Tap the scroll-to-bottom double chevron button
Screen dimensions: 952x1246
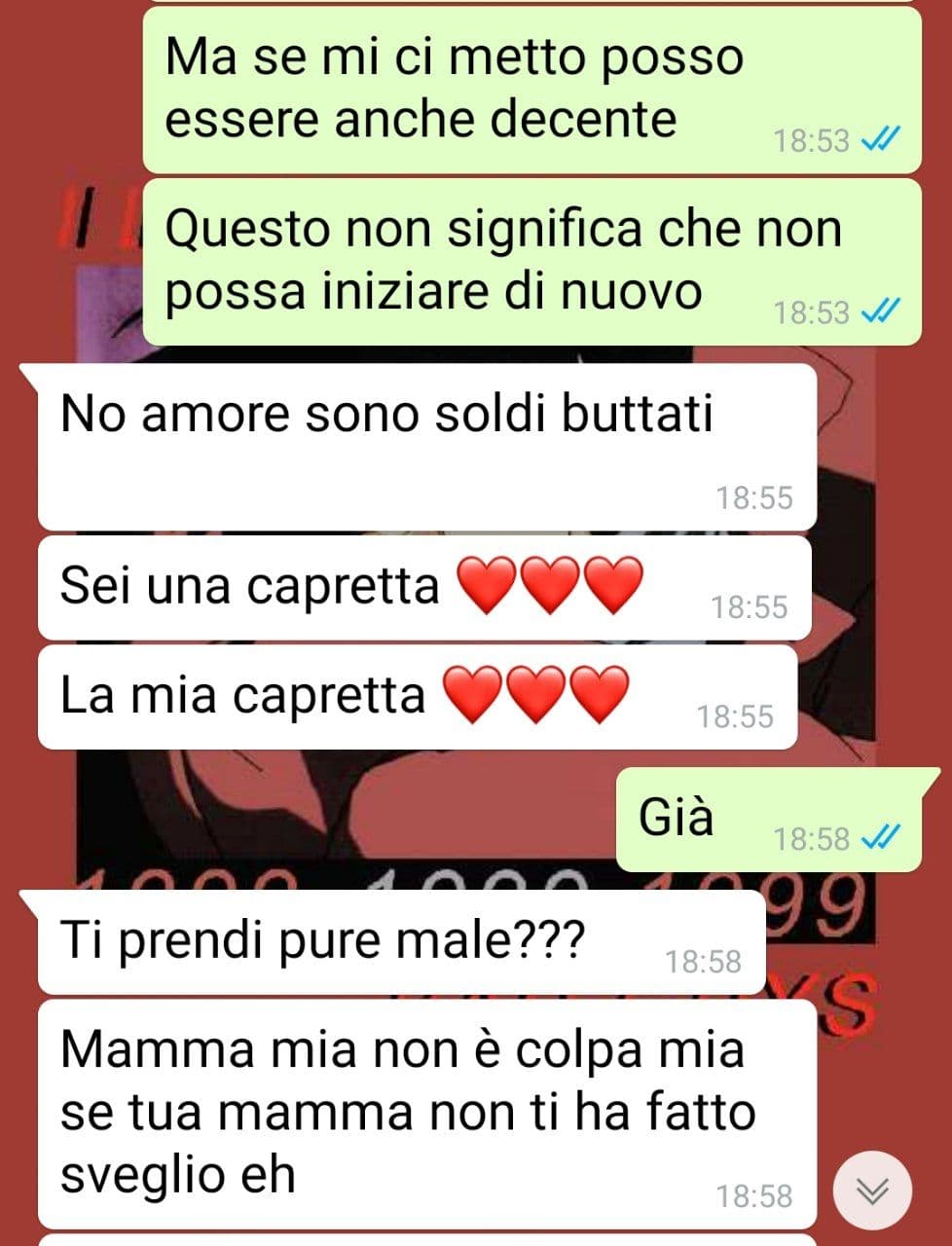[x=873, y=1191]
